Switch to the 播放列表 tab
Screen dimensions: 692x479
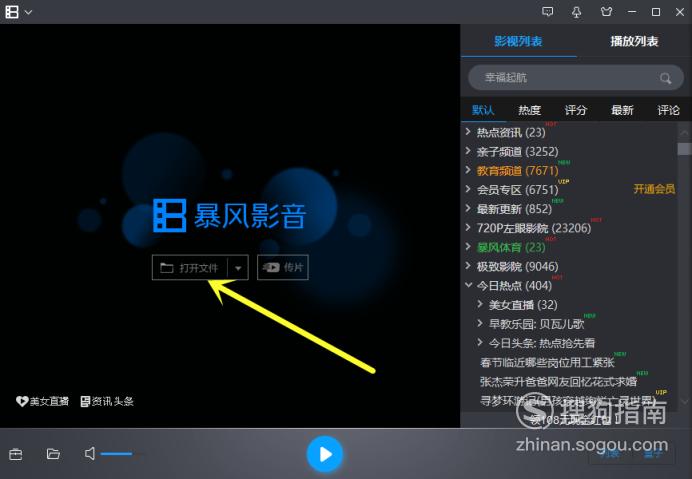click(x=634, y=41)
